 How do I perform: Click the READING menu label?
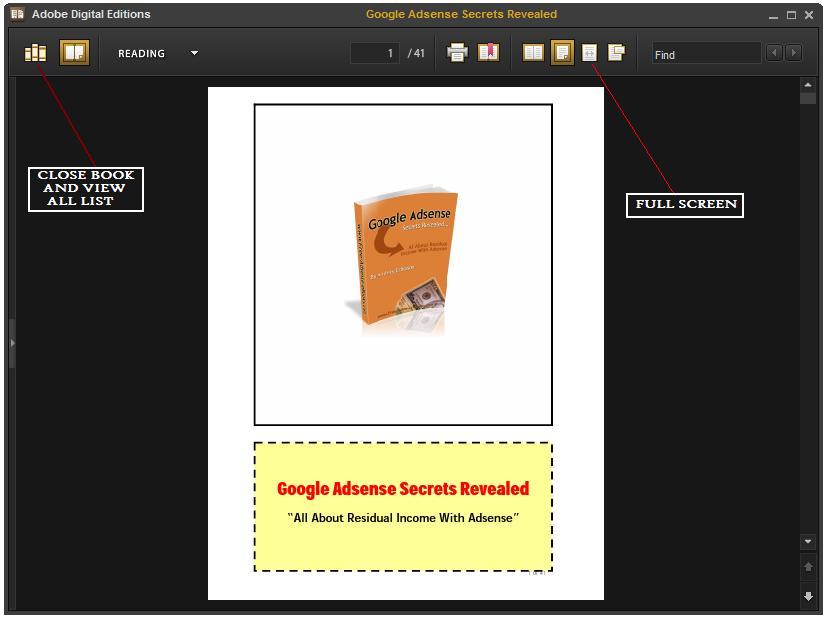point(141,53)
